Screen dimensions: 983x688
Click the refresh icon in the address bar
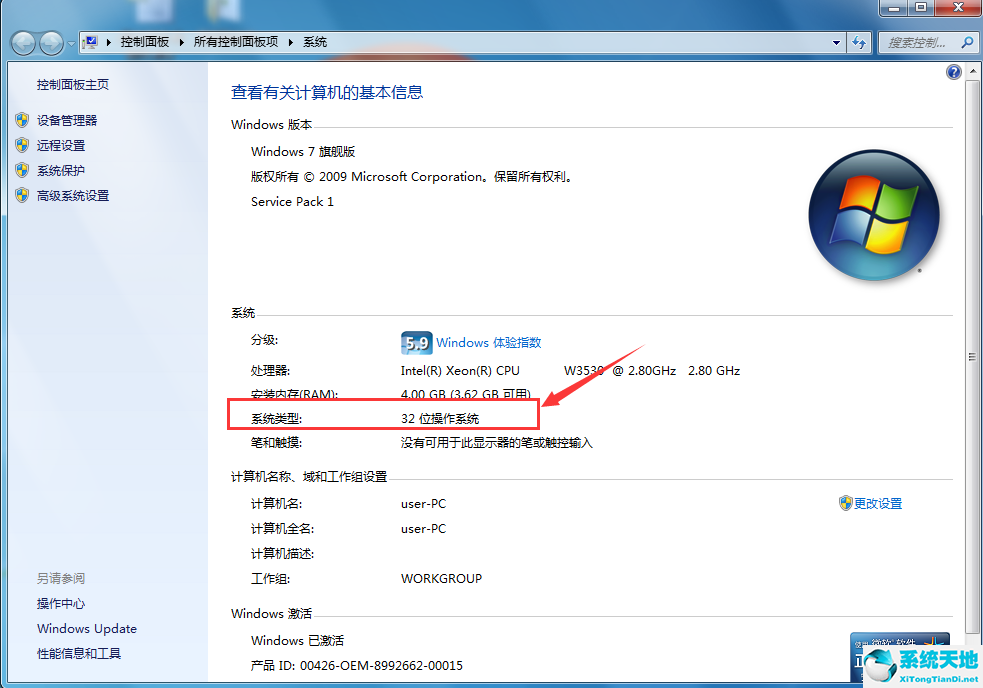click(x=859, y=42)
